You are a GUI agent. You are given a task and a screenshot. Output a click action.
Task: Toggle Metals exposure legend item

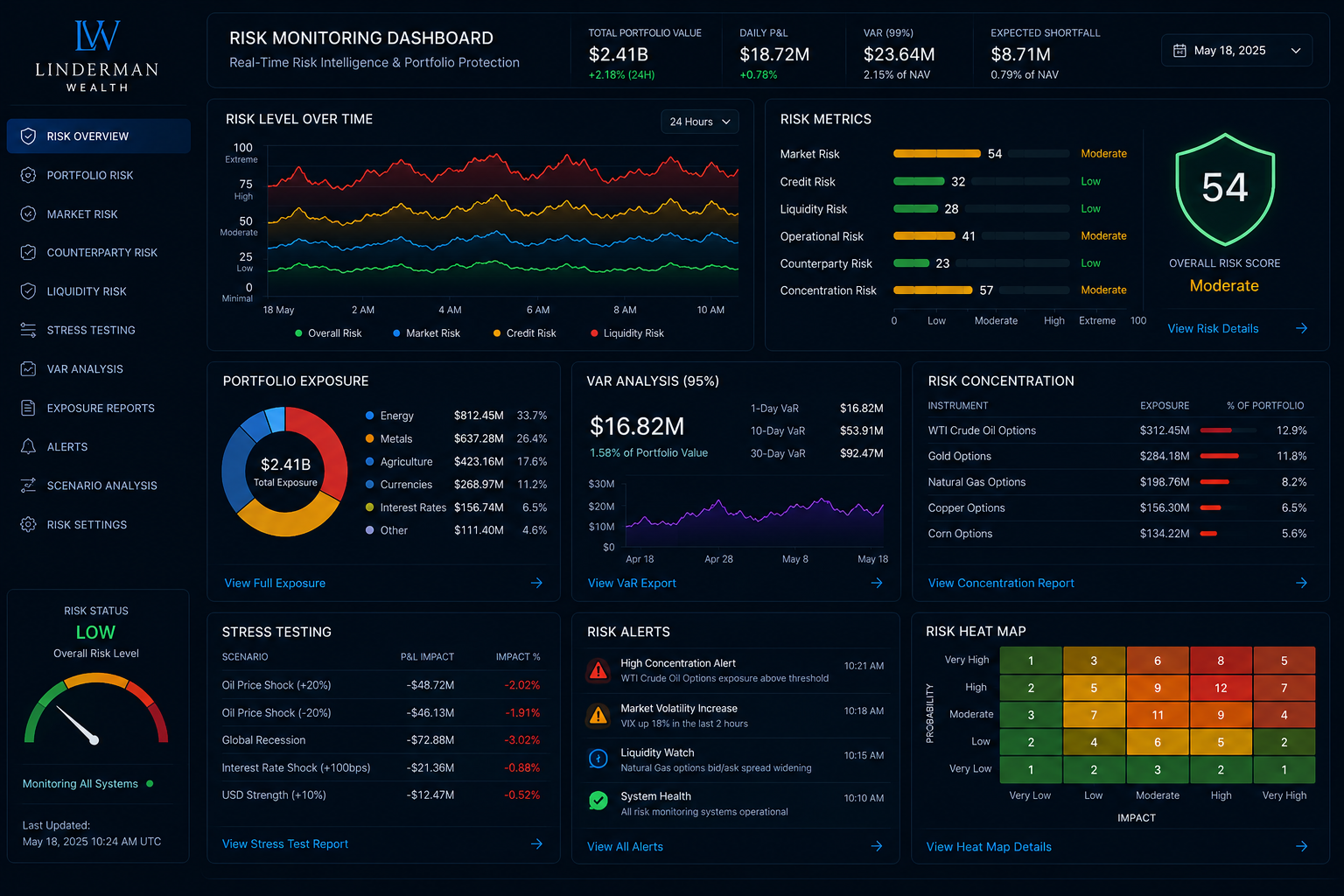pos(388,438)
